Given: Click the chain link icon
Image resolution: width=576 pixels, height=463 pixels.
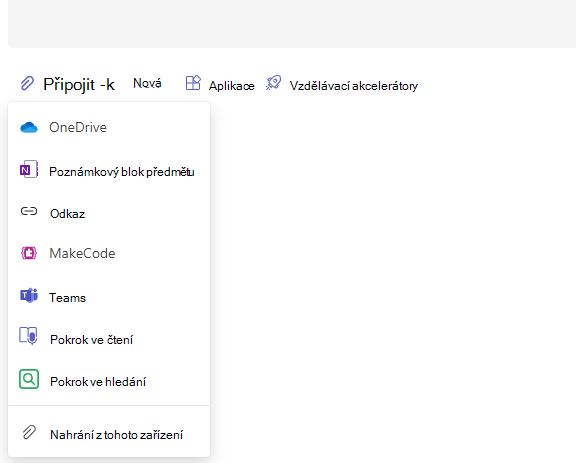Looking at the screenshot, I should [x=29, y=211].
